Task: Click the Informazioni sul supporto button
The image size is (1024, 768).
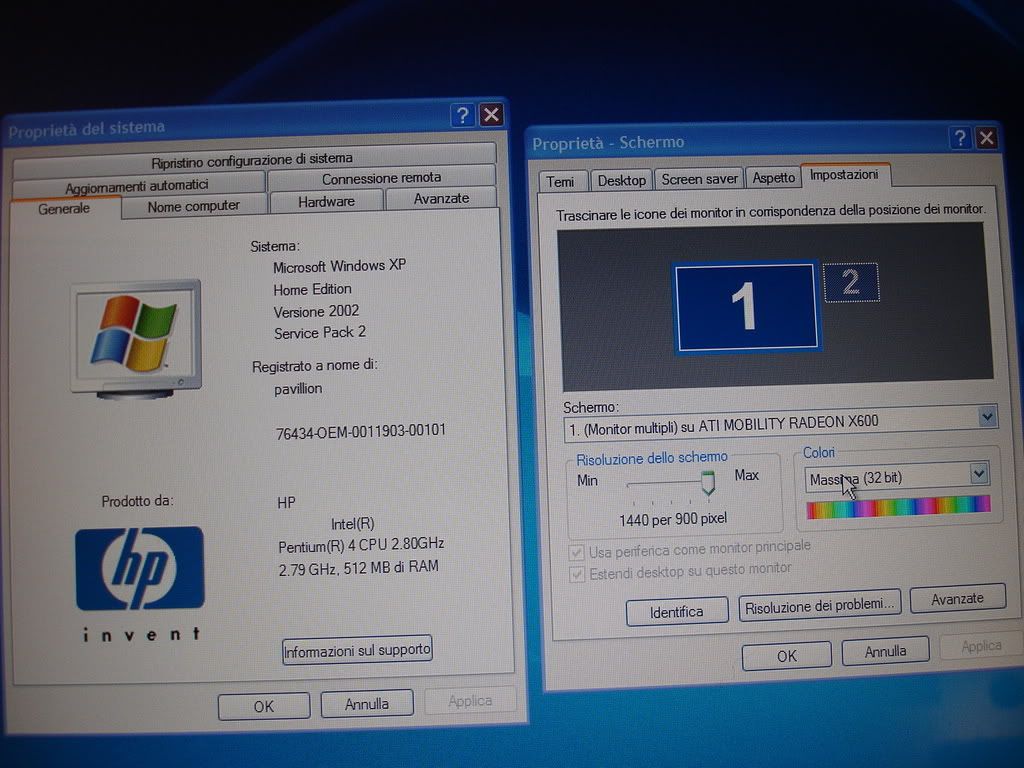Action: (x=357, y=650)
